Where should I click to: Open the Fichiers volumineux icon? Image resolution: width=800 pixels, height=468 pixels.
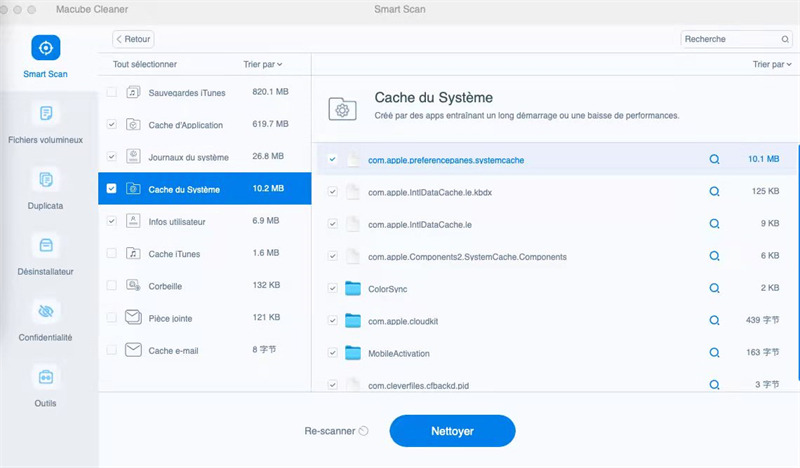click(45, 113)
